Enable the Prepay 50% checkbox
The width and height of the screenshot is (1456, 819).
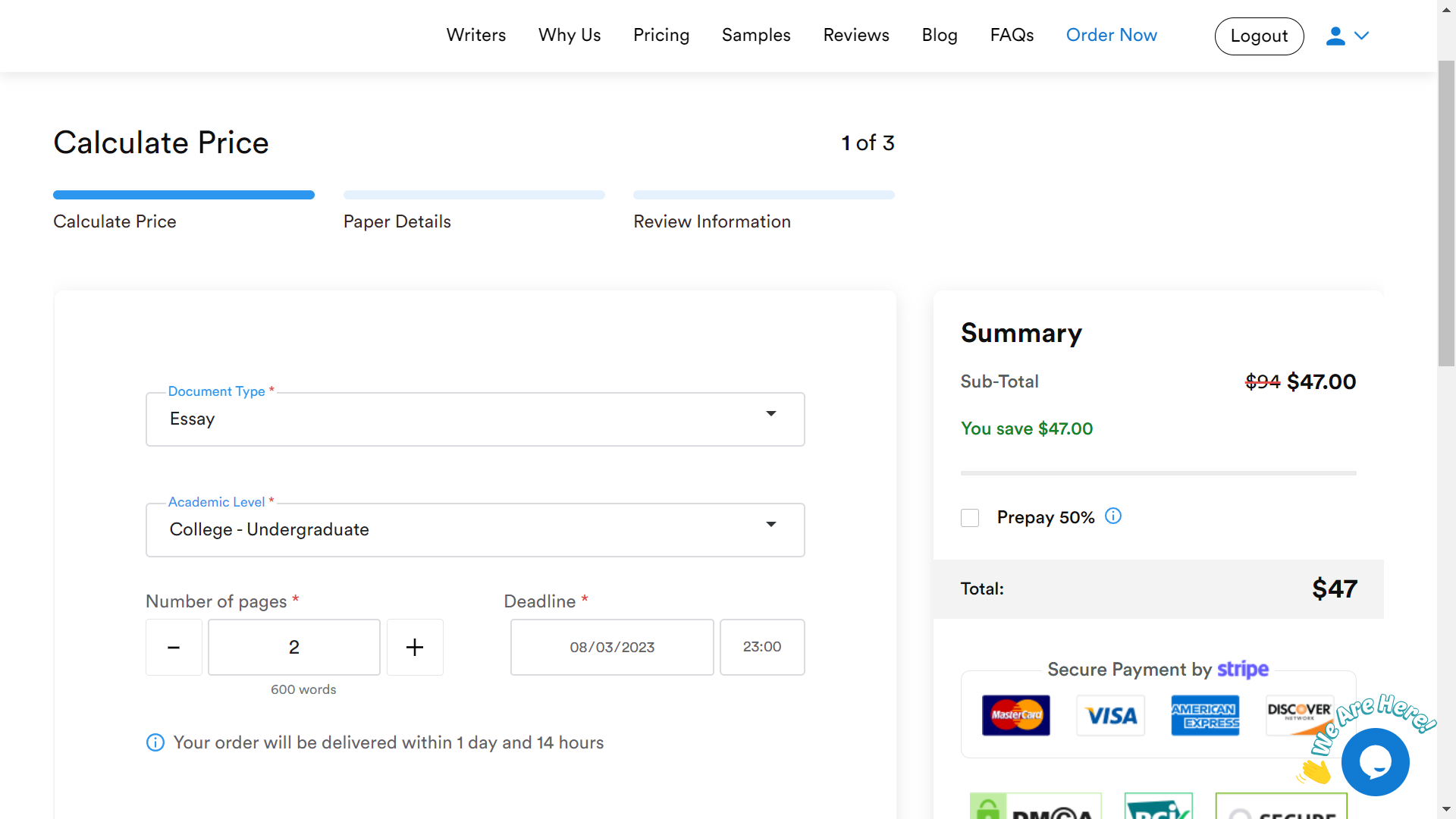click(969, 518)
